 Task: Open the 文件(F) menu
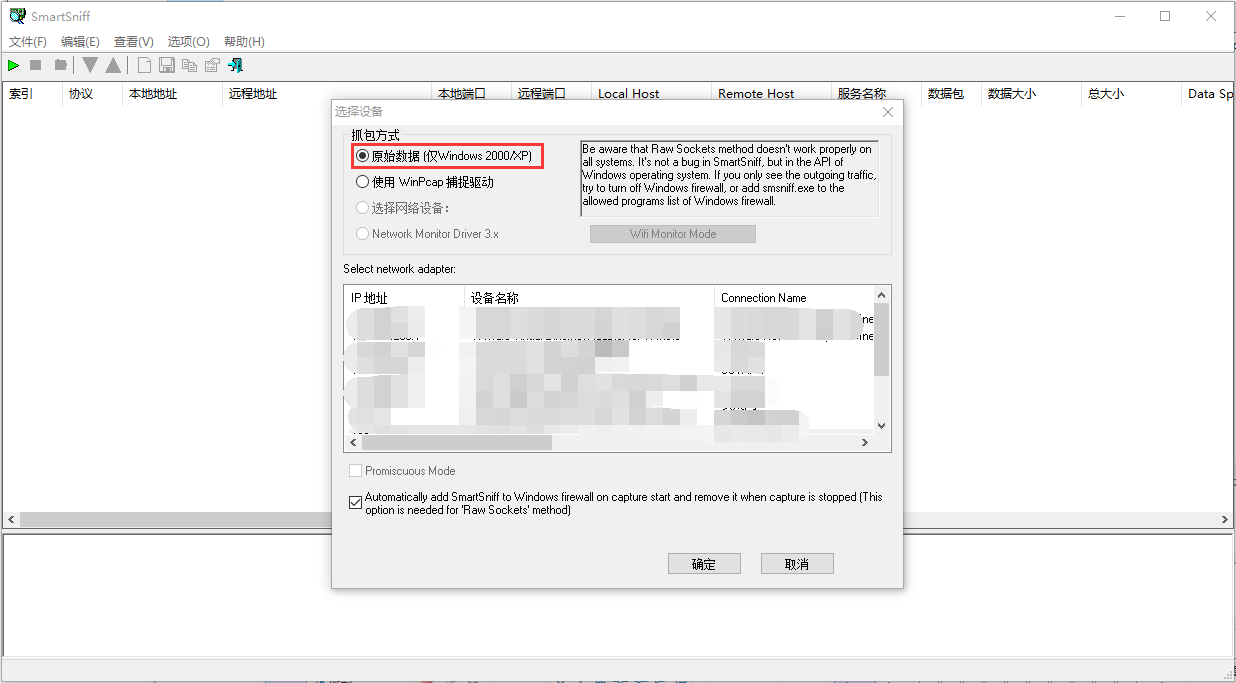(x=28, y=42)
